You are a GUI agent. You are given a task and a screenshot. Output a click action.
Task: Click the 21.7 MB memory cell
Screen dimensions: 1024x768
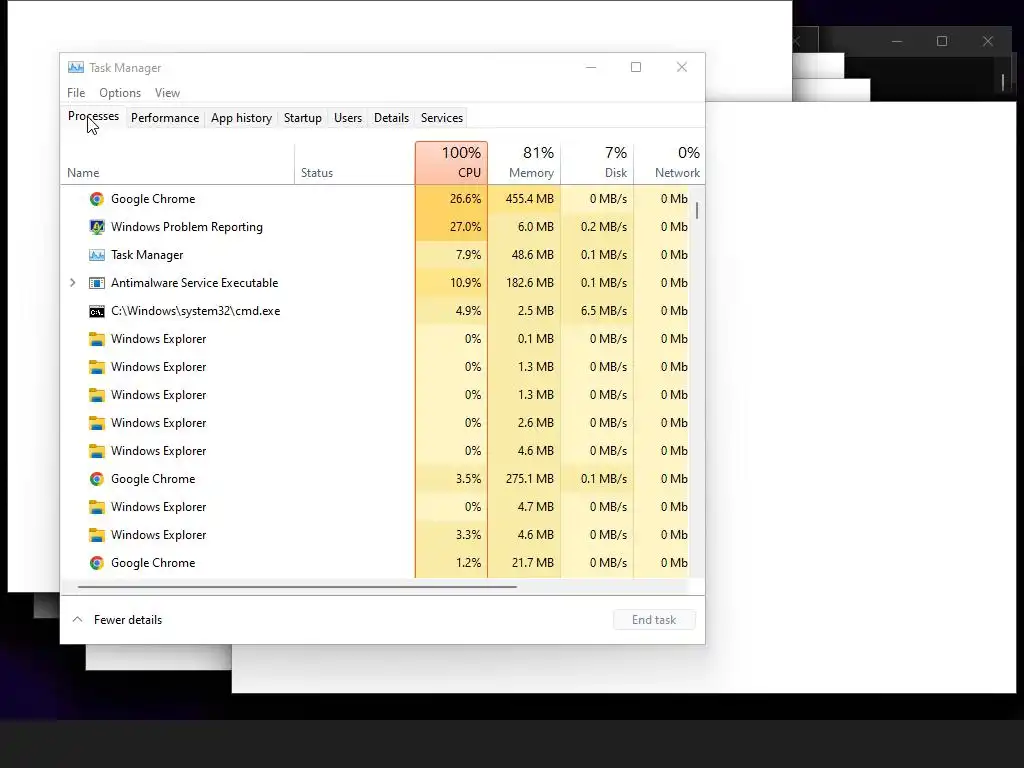point(524,563)
